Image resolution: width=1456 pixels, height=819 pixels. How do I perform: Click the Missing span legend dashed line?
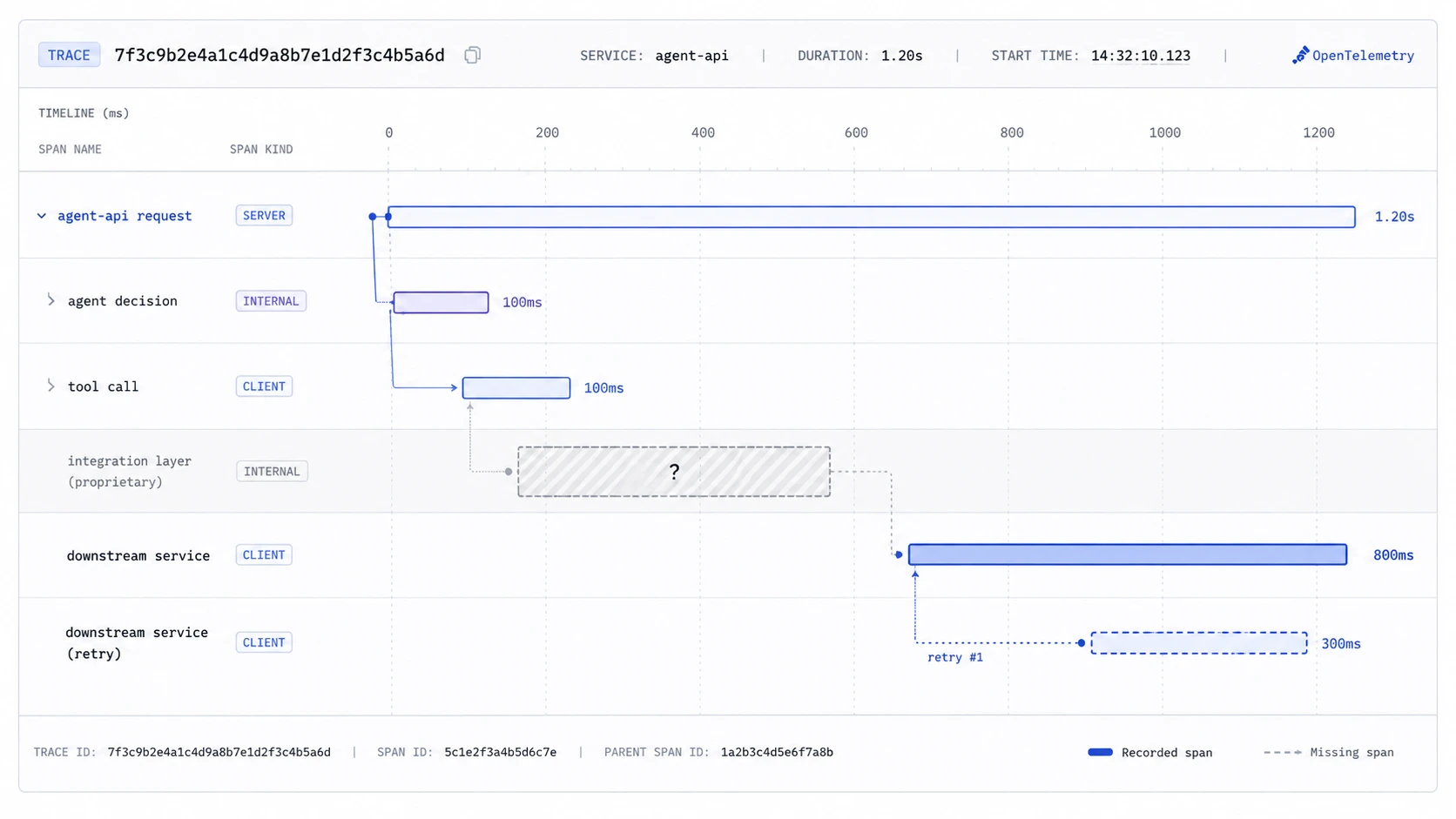1283,752
